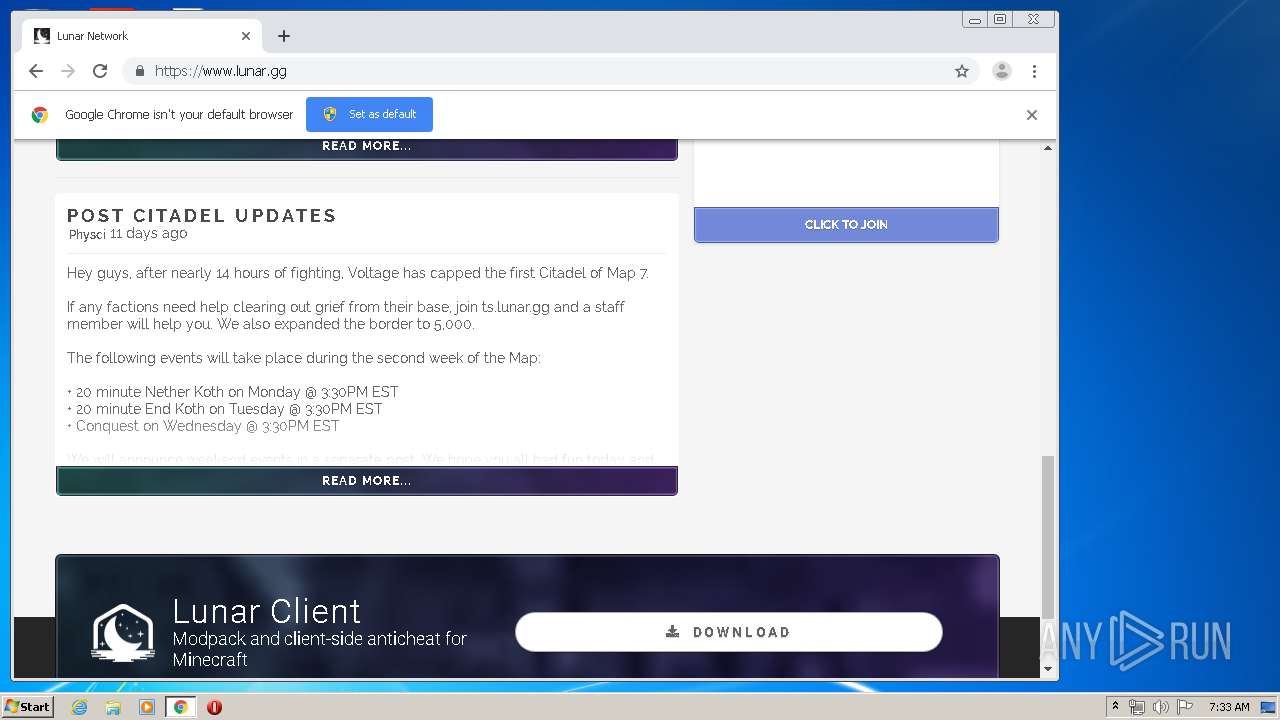1280x720 pixels.
Task: Open the Windows Start menu
Action: pos(27,707)
